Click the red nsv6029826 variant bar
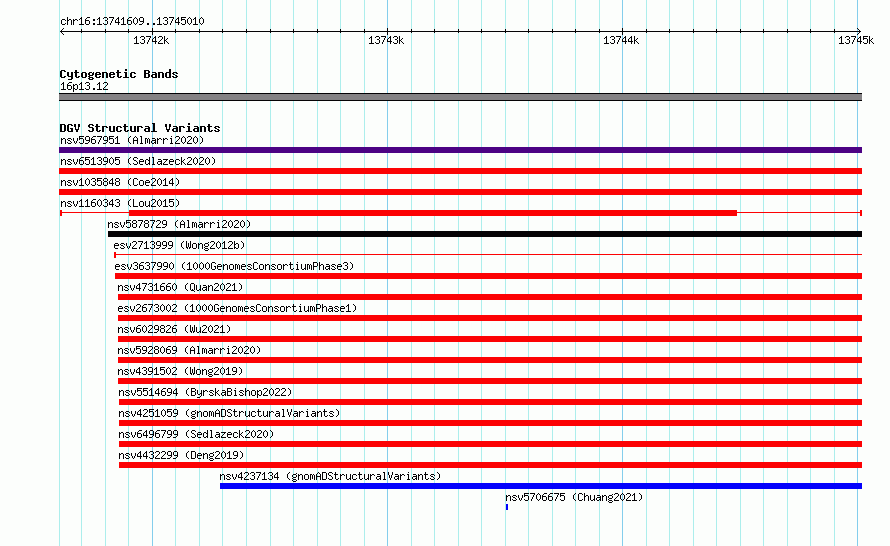890x546 pixels. click(490, 339)
